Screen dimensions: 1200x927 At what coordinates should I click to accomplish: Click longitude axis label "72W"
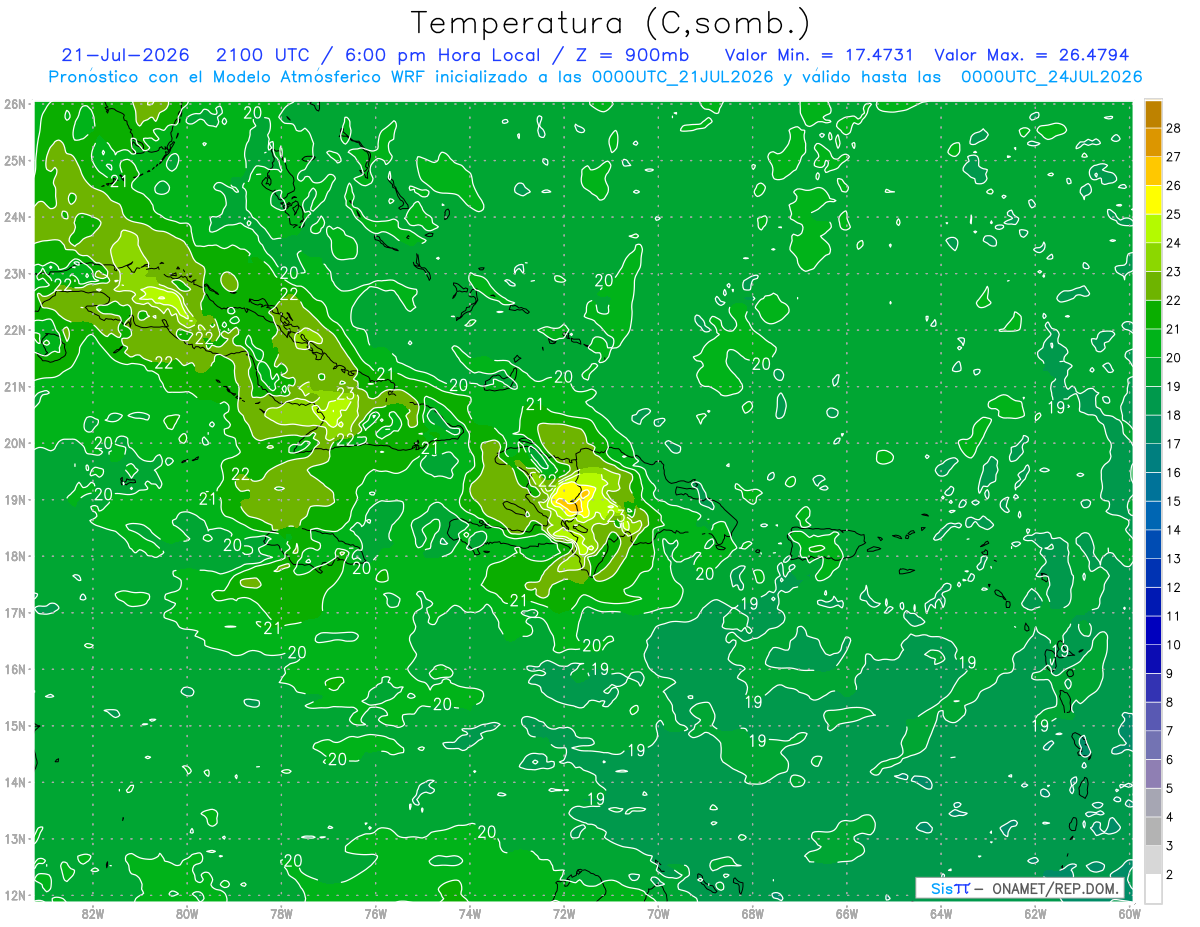(564, 912)
